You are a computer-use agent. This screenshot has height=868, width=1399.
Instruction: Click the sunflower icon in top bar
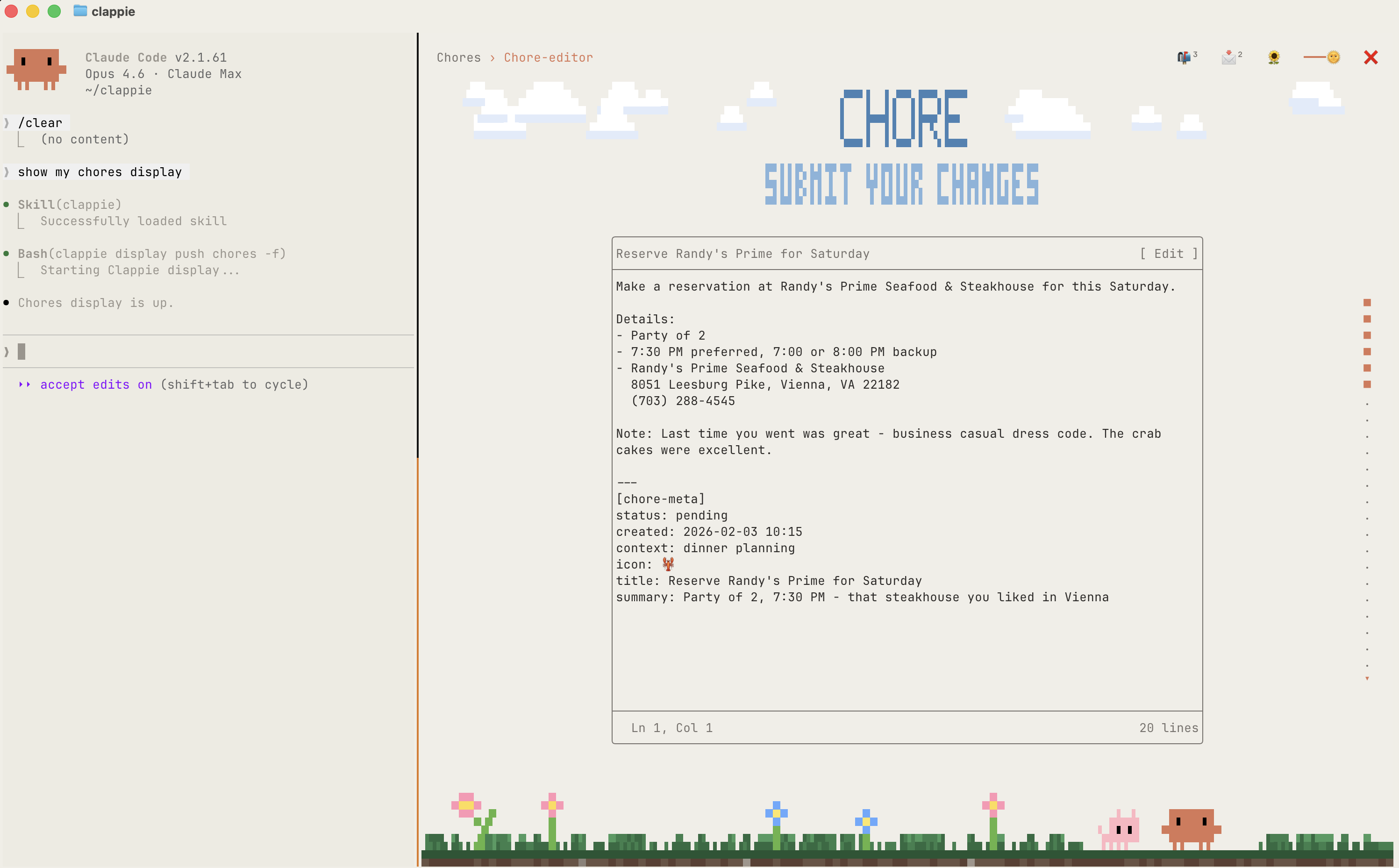1273,57
